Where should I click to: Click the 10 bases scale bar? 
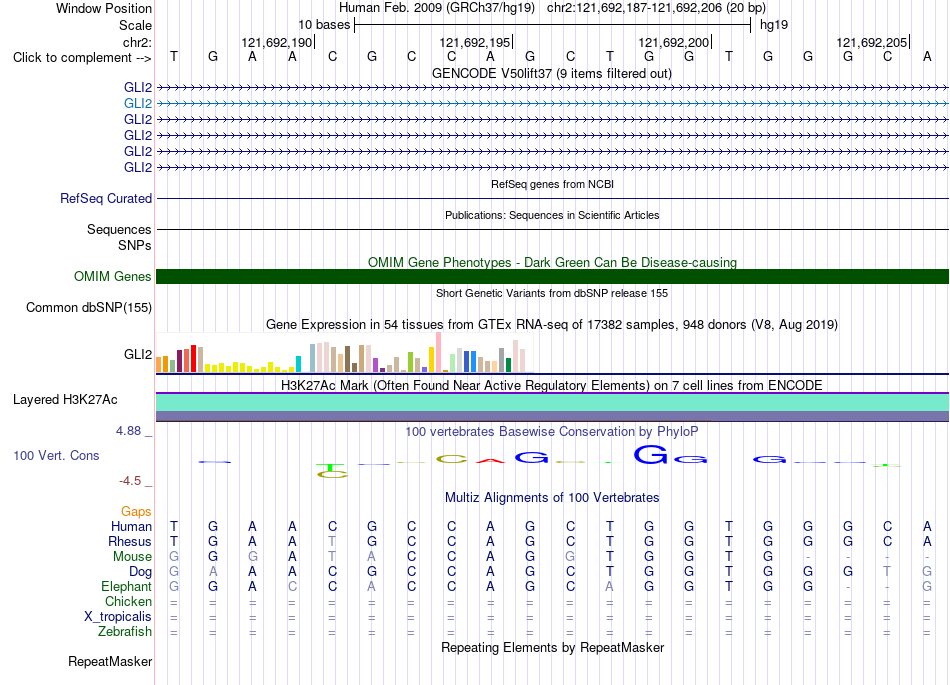tap(553, 25)
